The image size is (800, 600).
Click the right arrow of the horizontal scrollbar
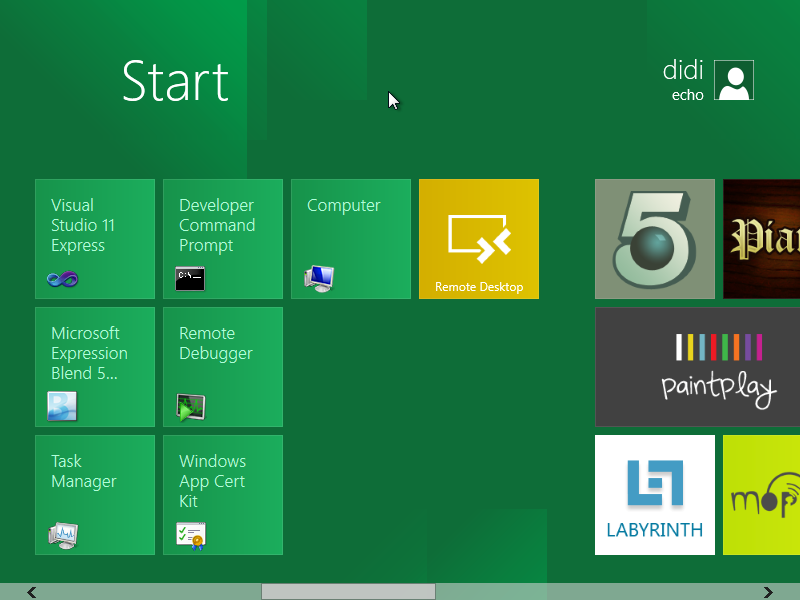coord(768,592)
